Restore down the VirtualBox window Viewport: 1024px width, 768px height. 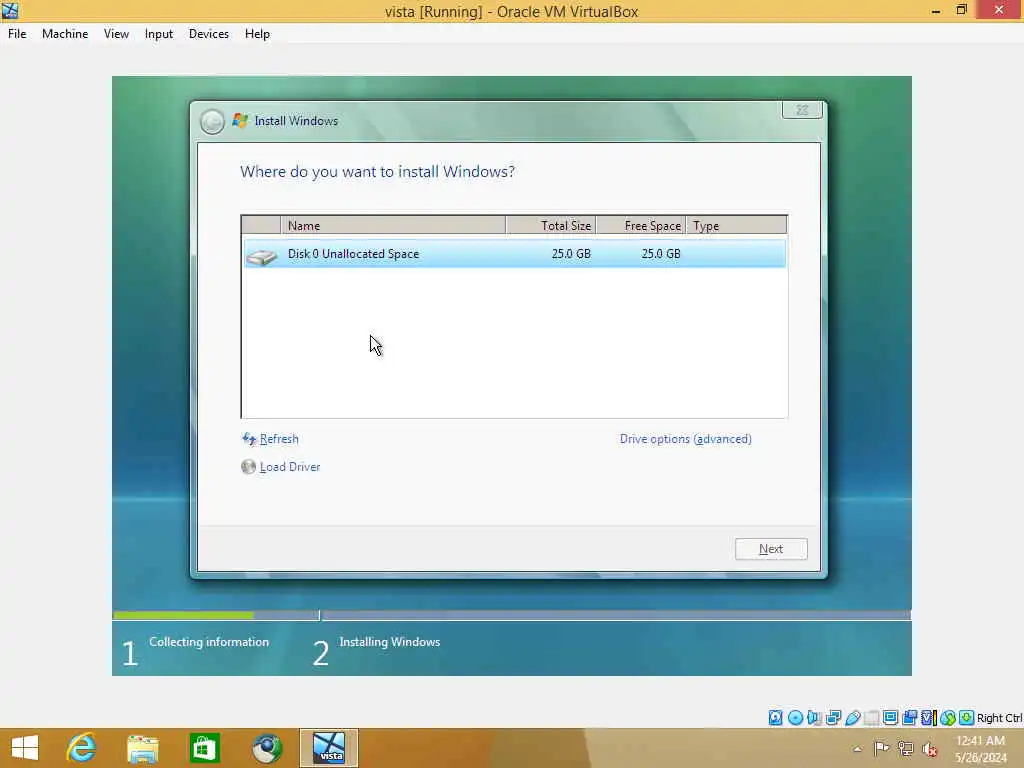point(961,10)
